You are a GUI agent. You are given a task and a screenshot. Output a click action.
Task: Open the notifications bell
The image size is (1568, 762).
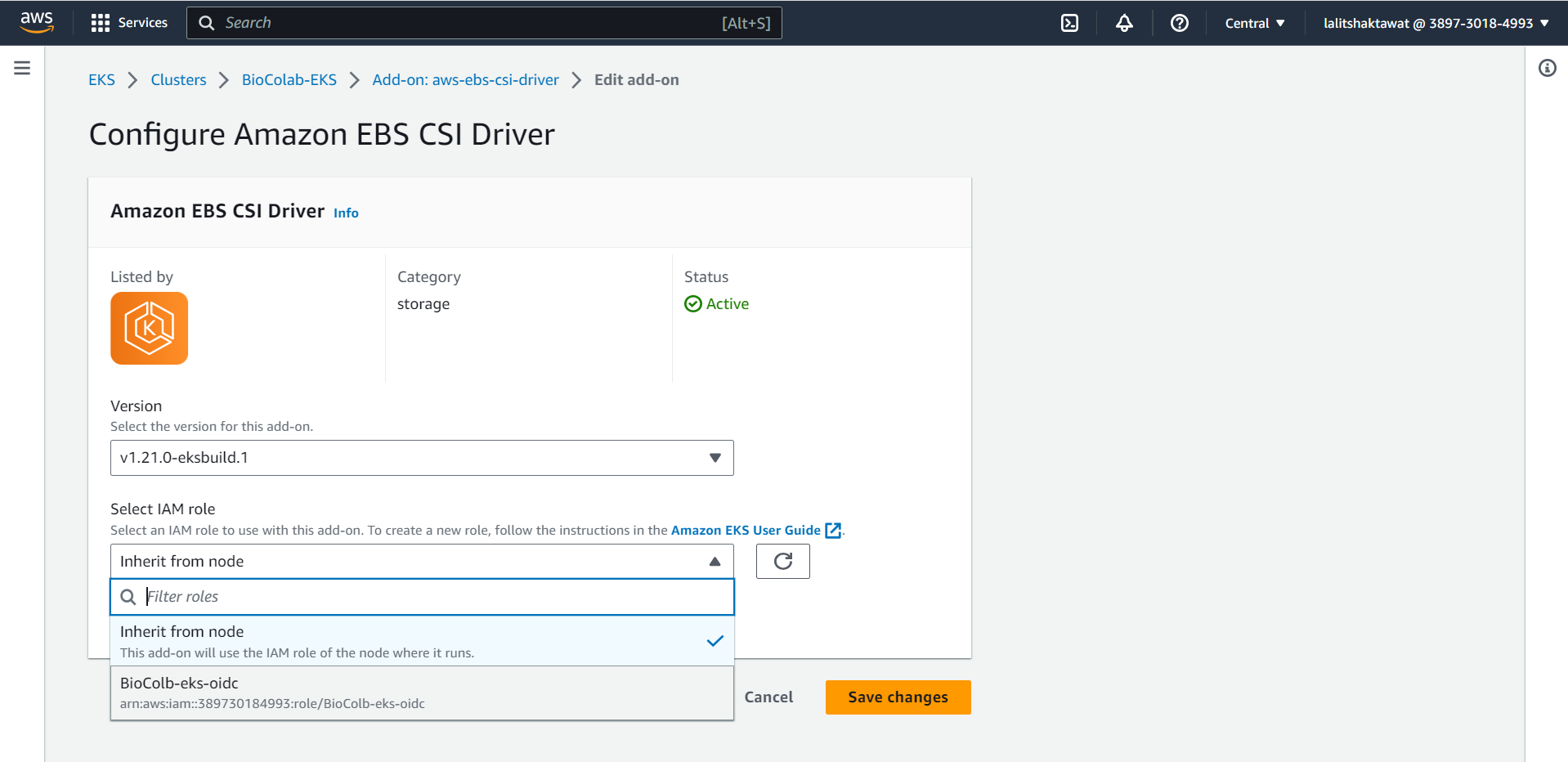1124,23
